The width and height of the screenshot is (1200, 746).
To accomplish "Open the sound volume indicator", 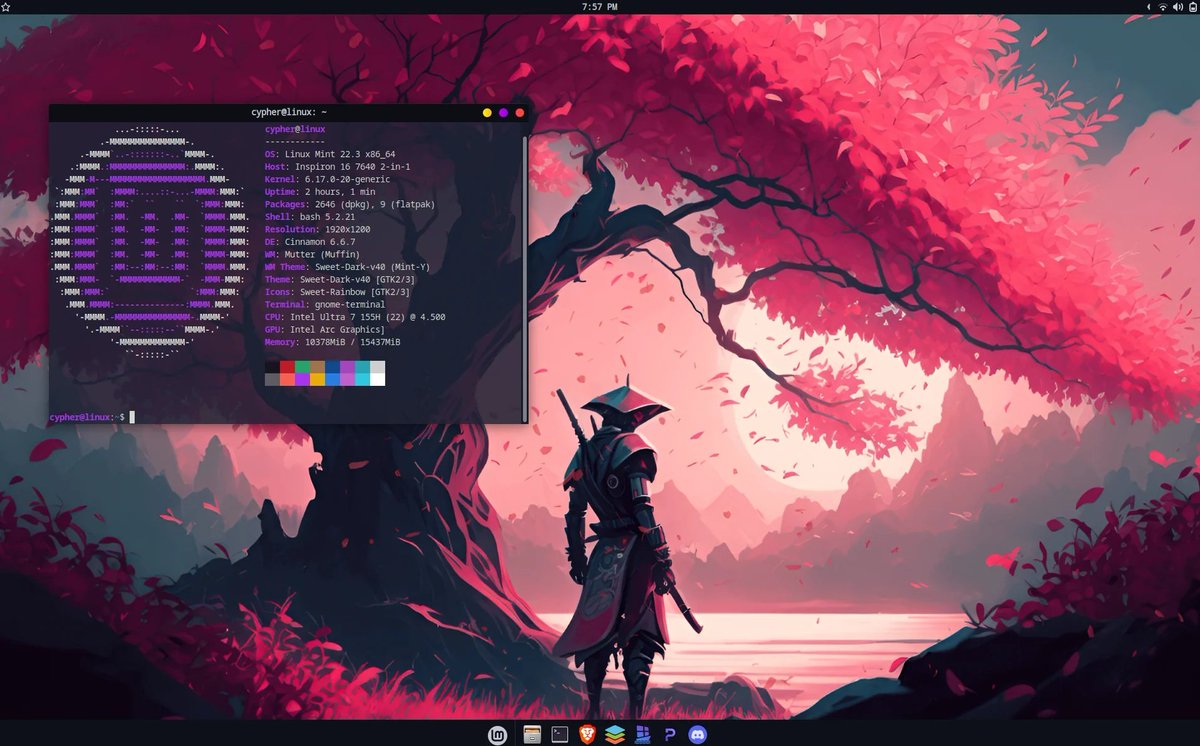I will 1178,7.
